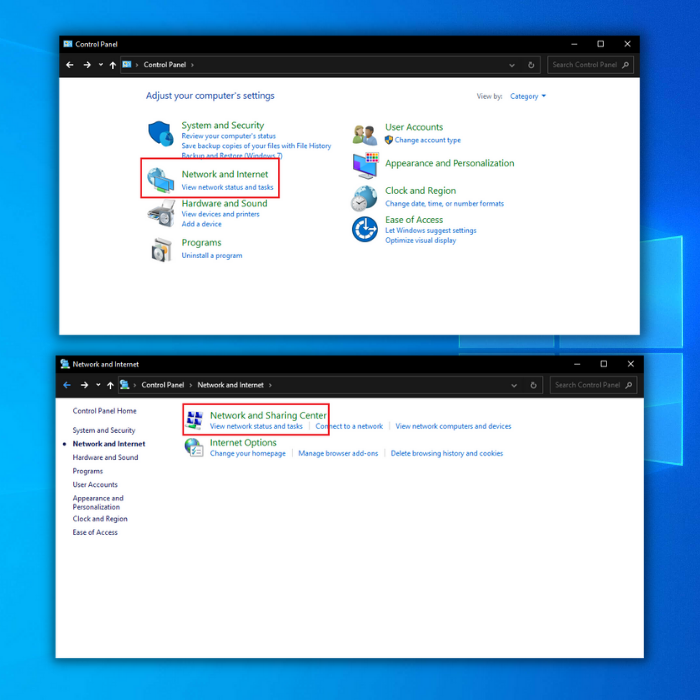The image size is (700, 700).
Task: Click Appearance and Personalization monitor icon
Action: [x=365, y=165]
